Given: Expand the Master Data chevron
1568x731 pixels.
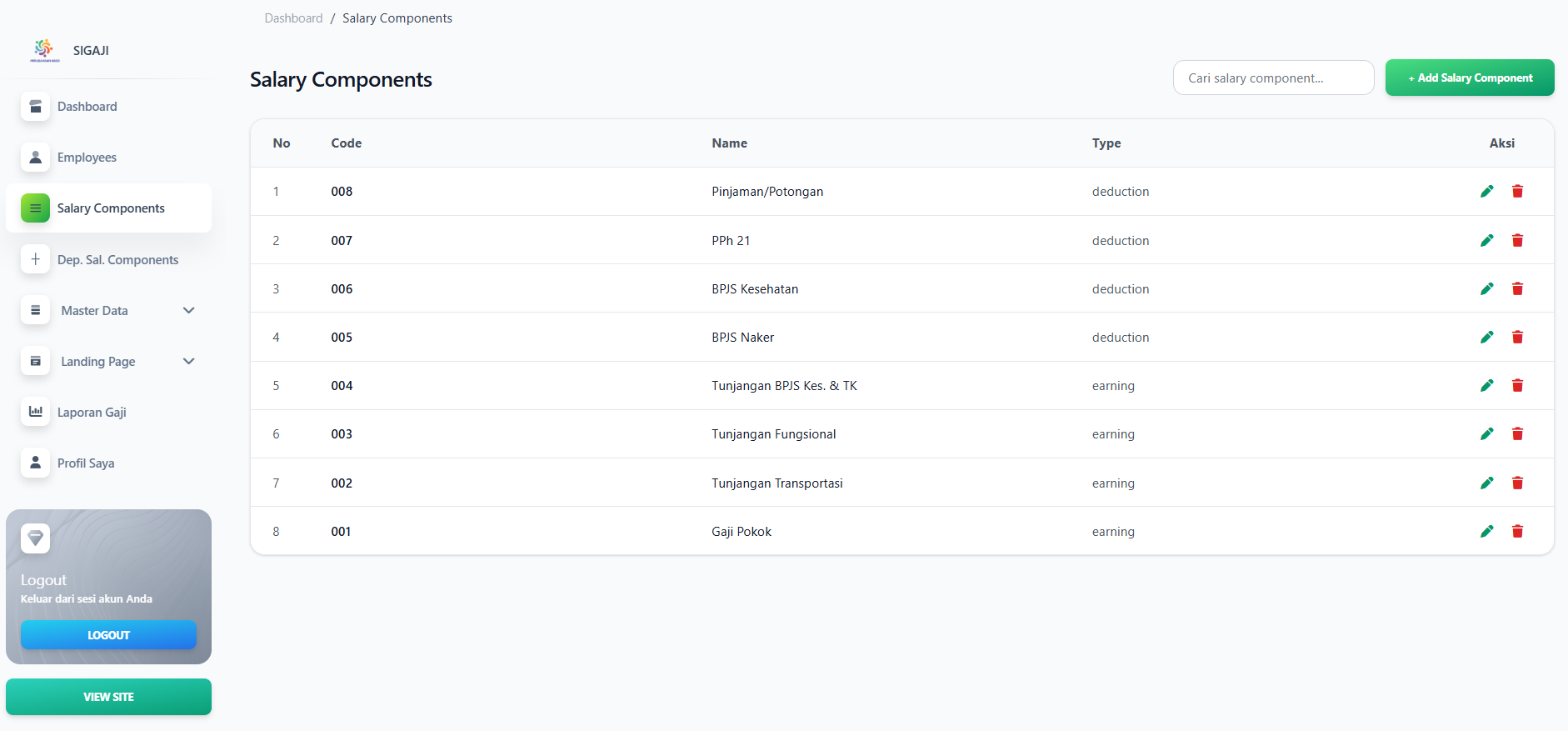Looking at the screenshot, I should pos(188,310).
